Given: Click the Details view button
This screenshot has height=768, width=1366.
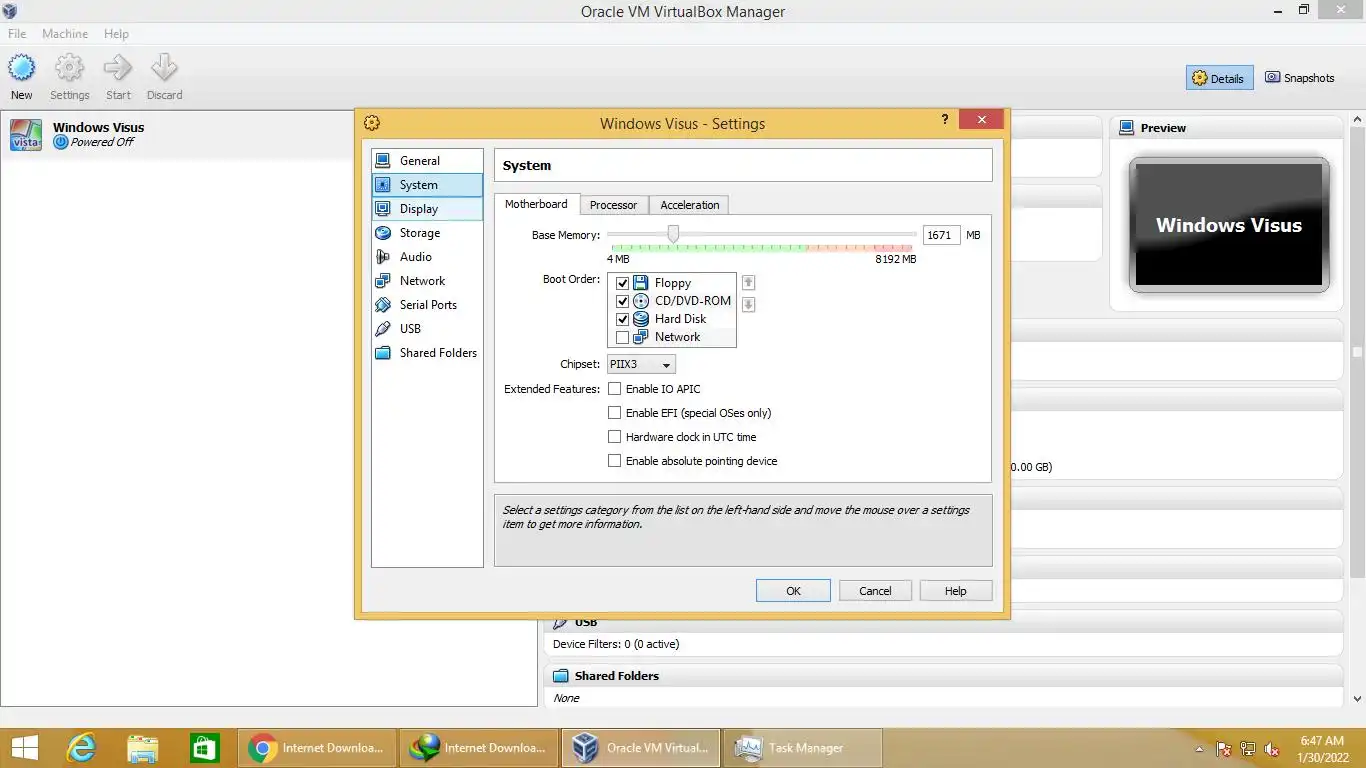Looking at the screenshot, I should pyautogui.click(x=1219, y=78).
